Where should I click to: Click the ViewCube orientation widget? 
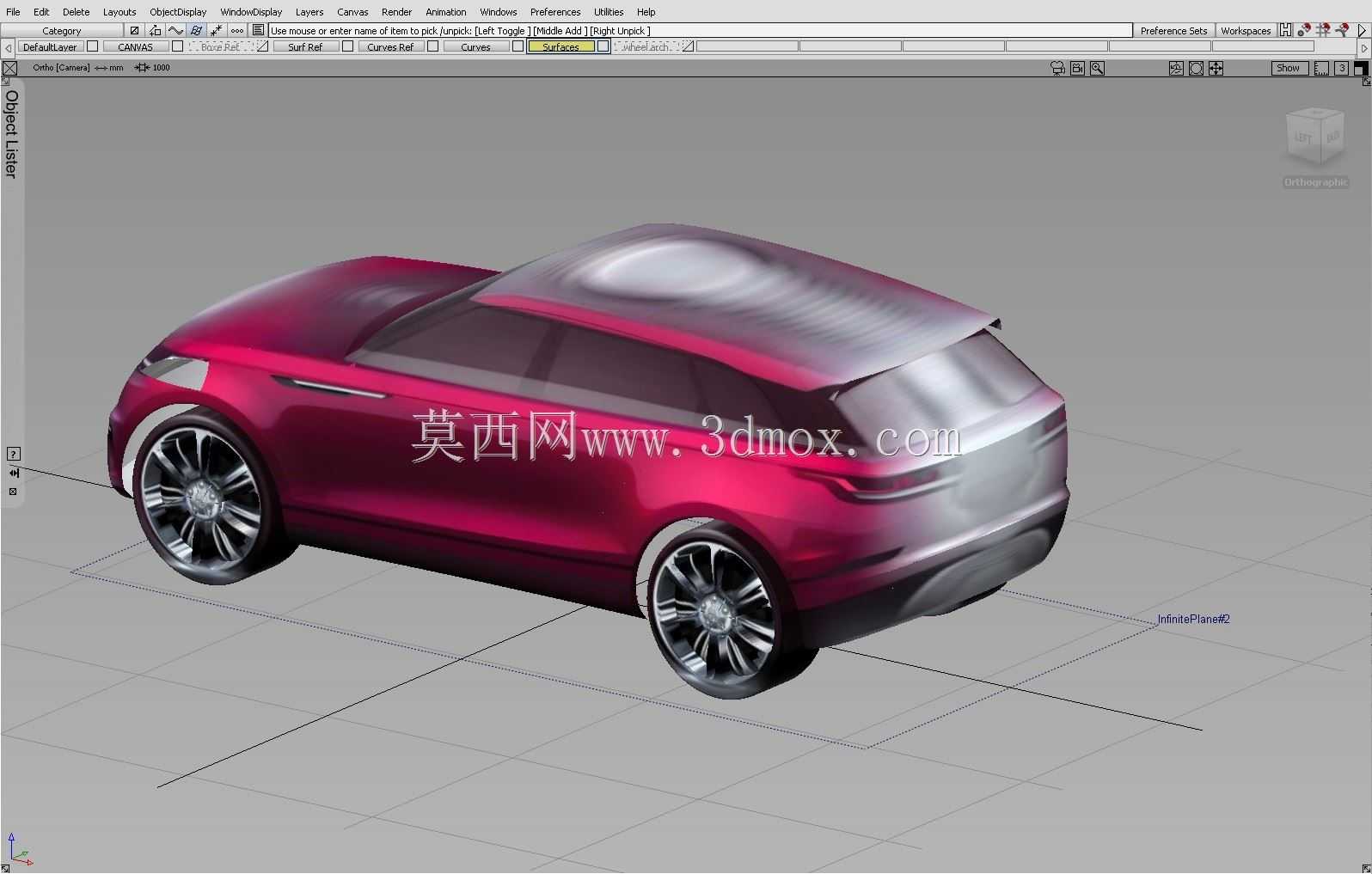tap(1315, 136)
